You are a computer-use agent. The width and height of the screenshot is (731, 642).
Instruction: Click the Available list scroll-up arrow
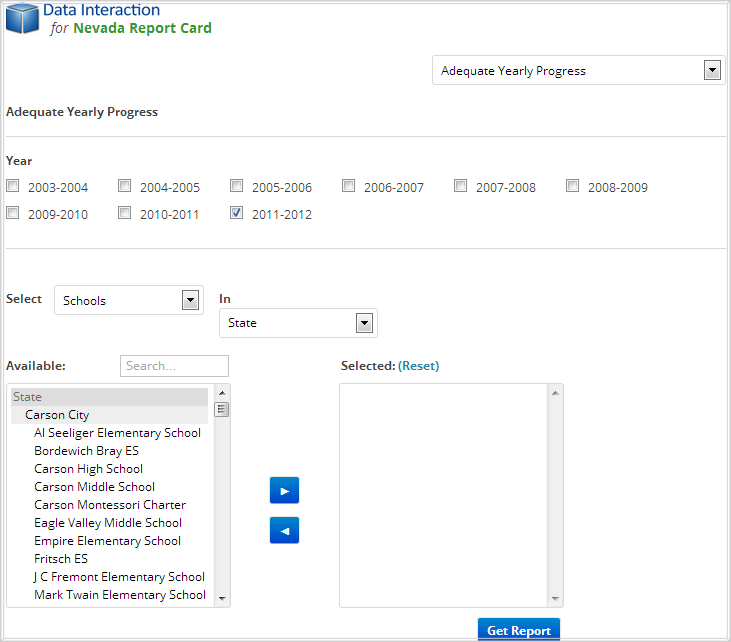coord(222,393)
